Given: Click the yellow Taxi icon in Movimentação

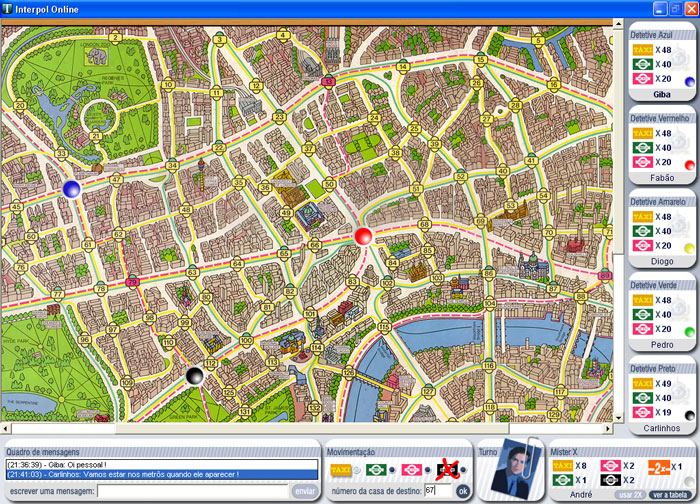Looking at the screenshot, I should click(340, 469).
